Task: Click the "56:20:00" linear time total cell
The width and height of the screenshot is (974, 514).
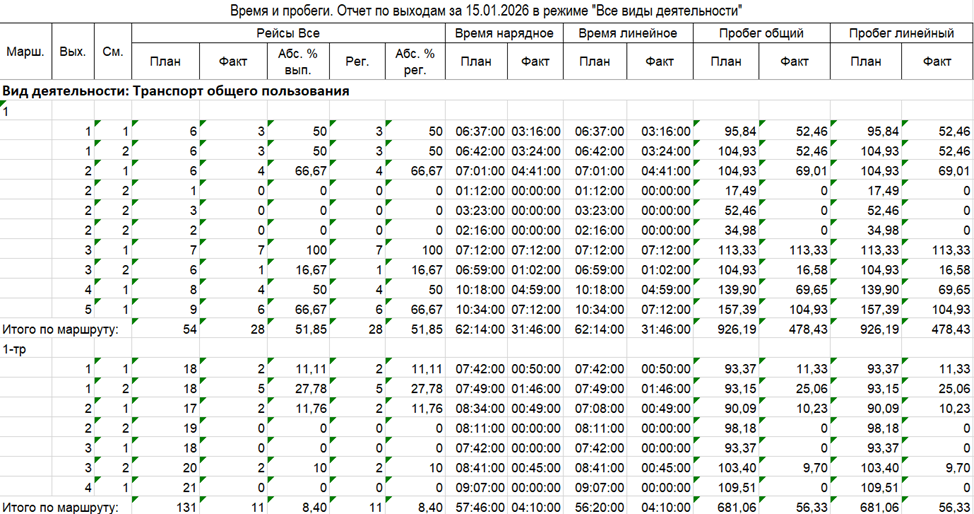Action: (597, 507)
